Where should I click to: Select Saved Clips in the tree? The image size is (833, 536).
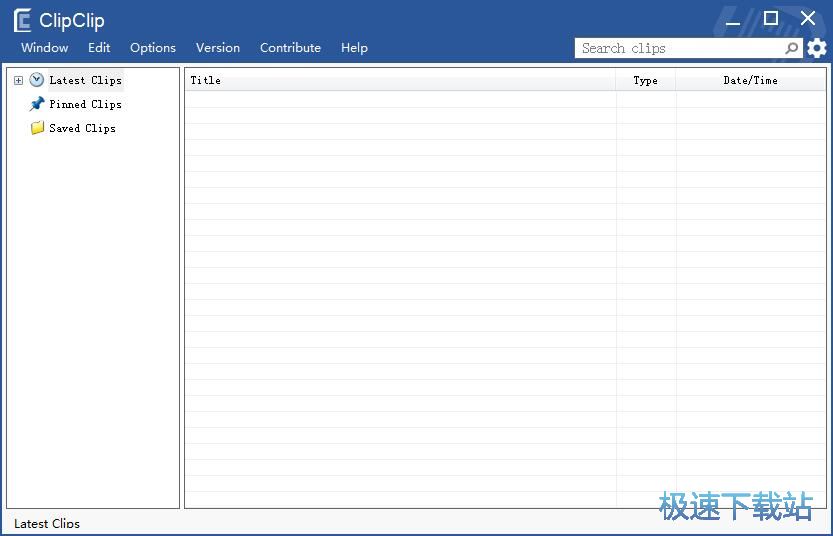click(x=82, y=128)
